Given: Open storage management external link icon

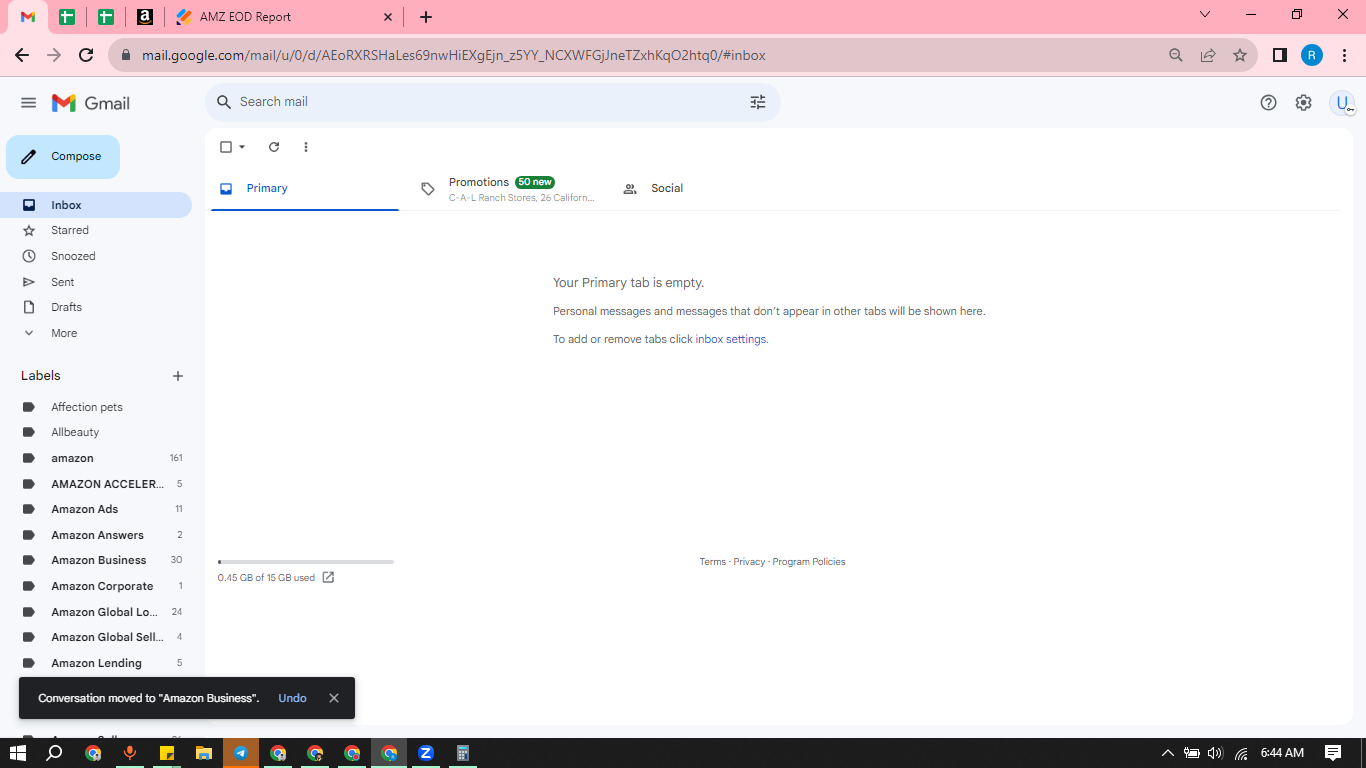Looking at the screenshot, I should 328,577.
